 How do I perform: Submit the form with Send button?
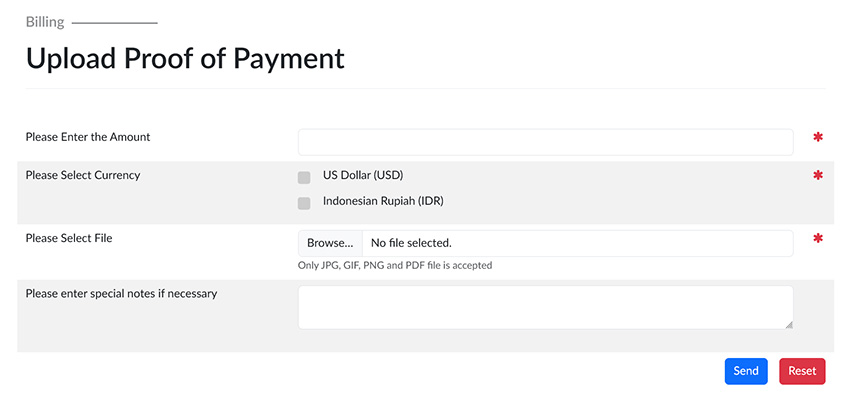[x=746, y=371]
